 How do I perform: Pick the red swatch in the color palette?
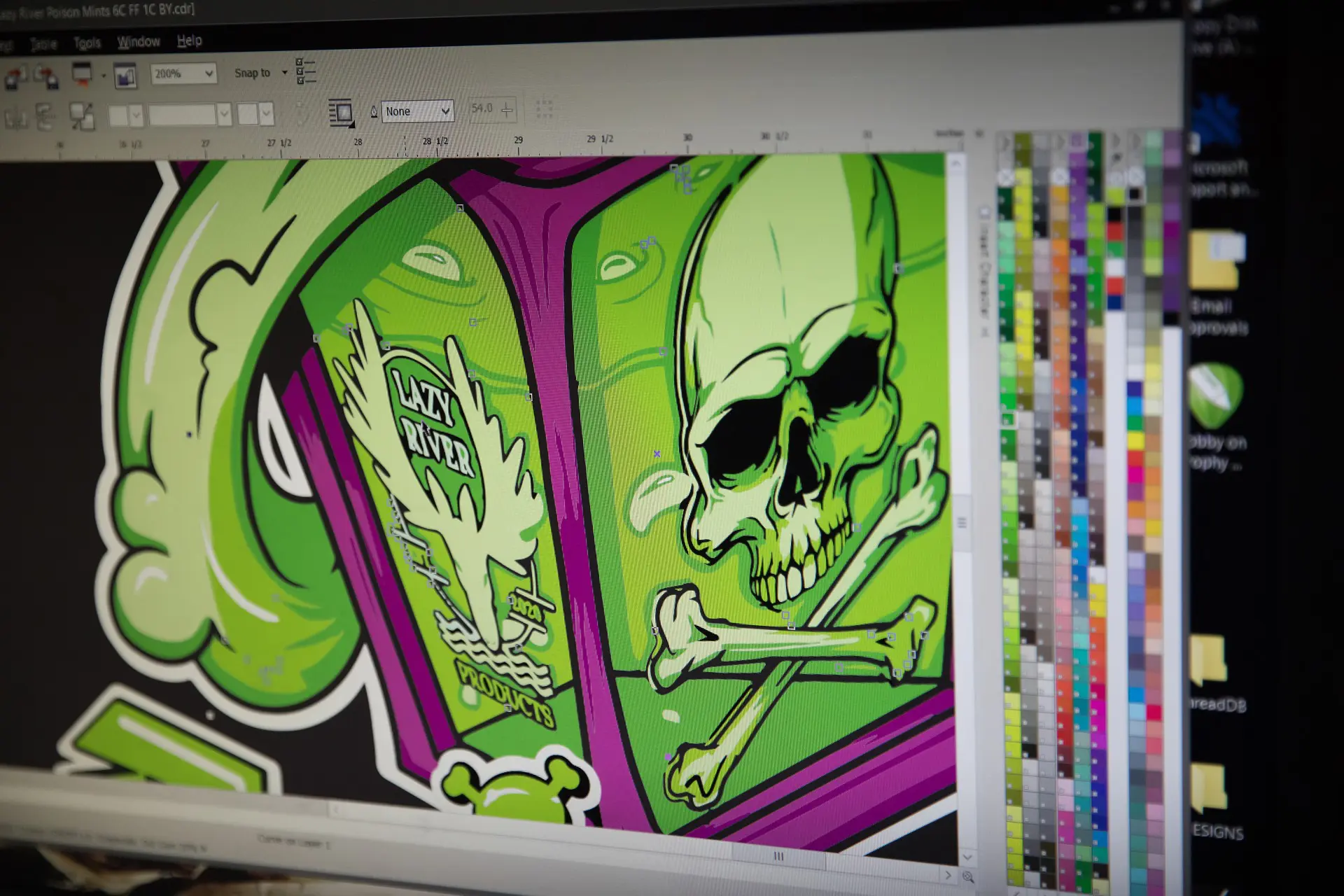tap(1115, 232)
